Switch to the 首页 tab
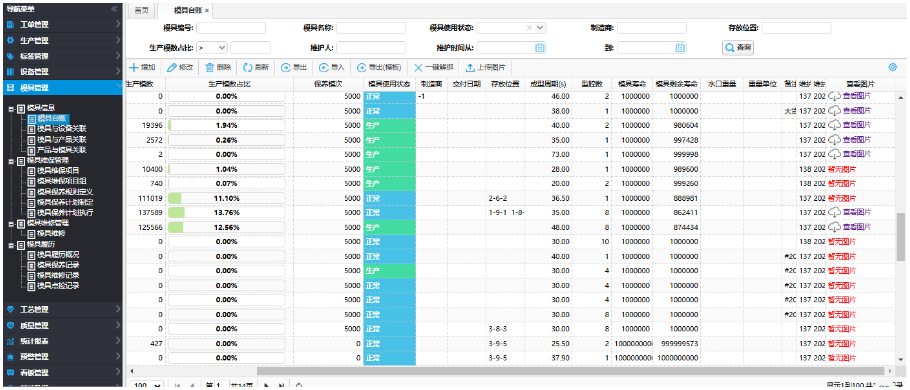This screenshot has width=910, height=390. pos(141,10)
